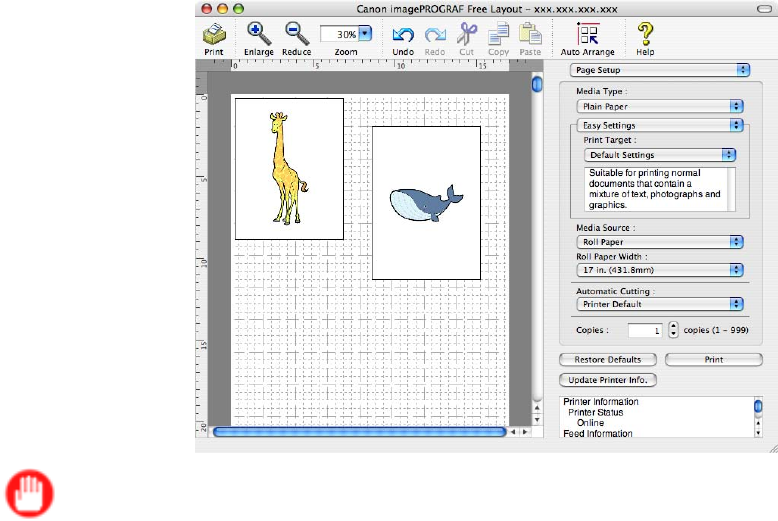Click the 'Printer Status' text line

[595, 412]
